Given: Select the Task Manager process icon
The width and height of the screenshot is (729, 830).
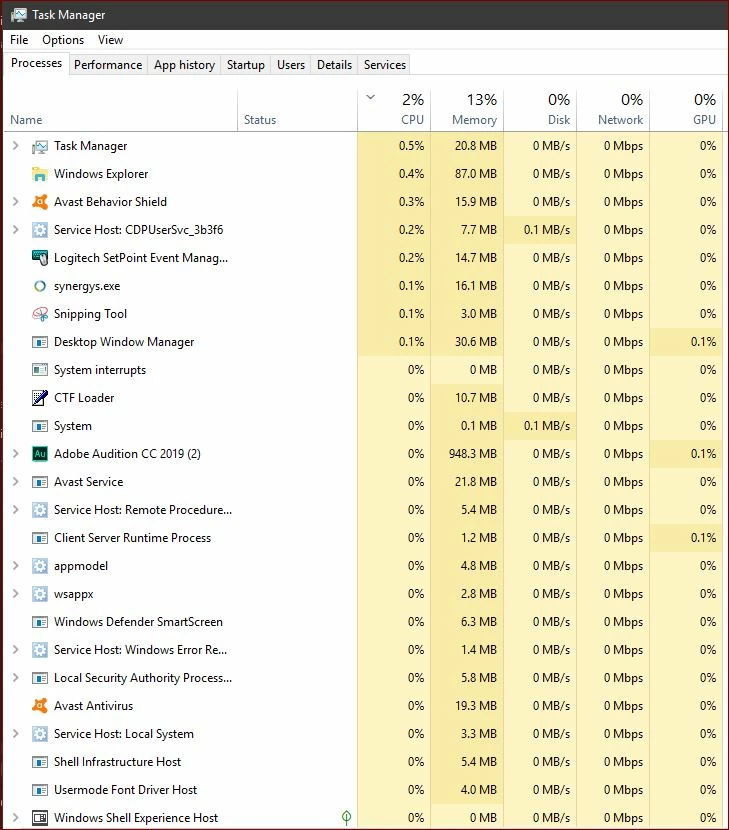Looking at the screenshot, I should point(40,146).
